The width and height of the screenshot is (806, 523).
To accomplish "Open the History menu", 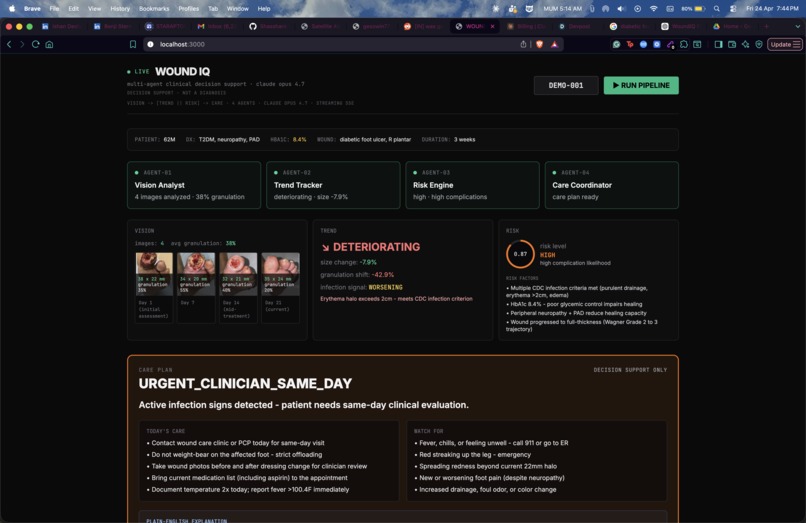I will pos(120,9).
